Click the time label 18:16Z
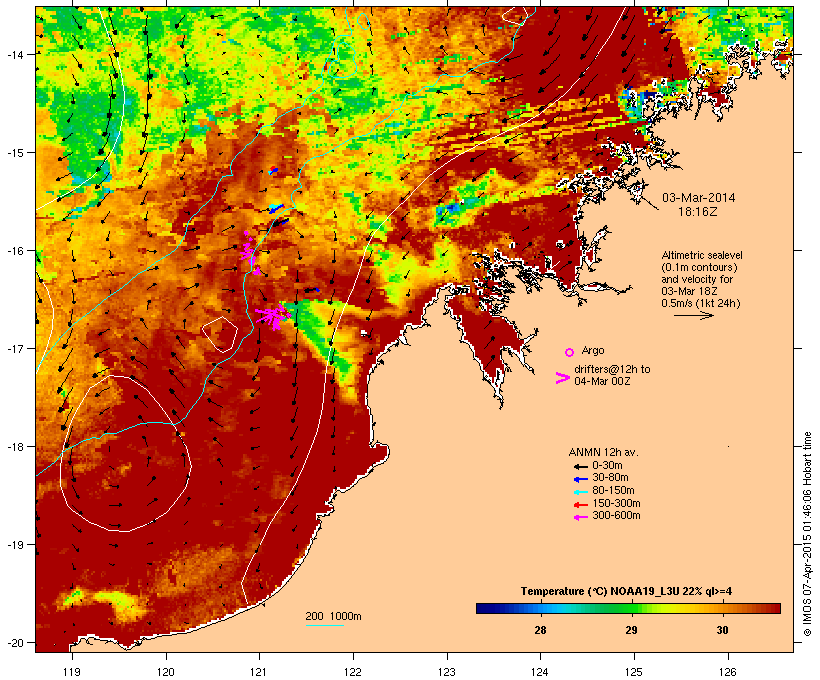The height and width of the screenshot is (680, 820). click(698, 212)
